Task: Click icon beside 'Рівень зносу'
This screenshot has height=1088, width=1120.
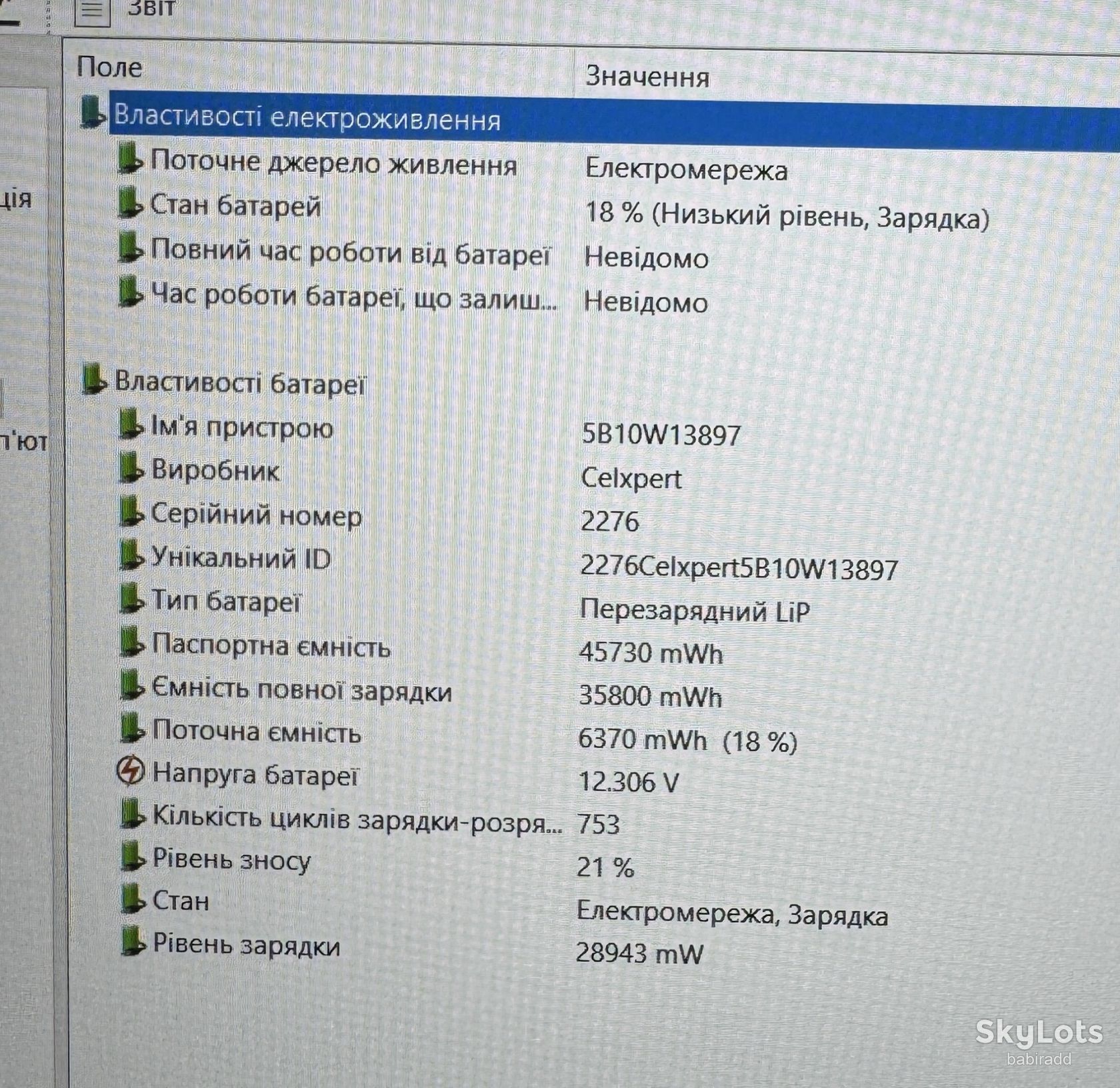Action: 132,857
